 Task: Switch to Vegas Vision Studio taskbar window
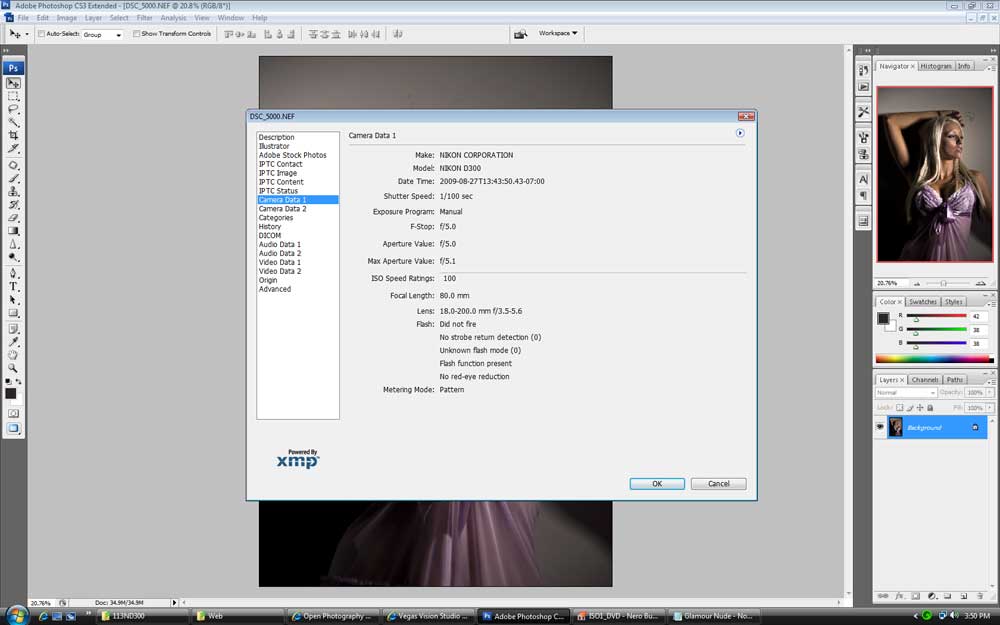pyautogui.click(x=427, y=616)
